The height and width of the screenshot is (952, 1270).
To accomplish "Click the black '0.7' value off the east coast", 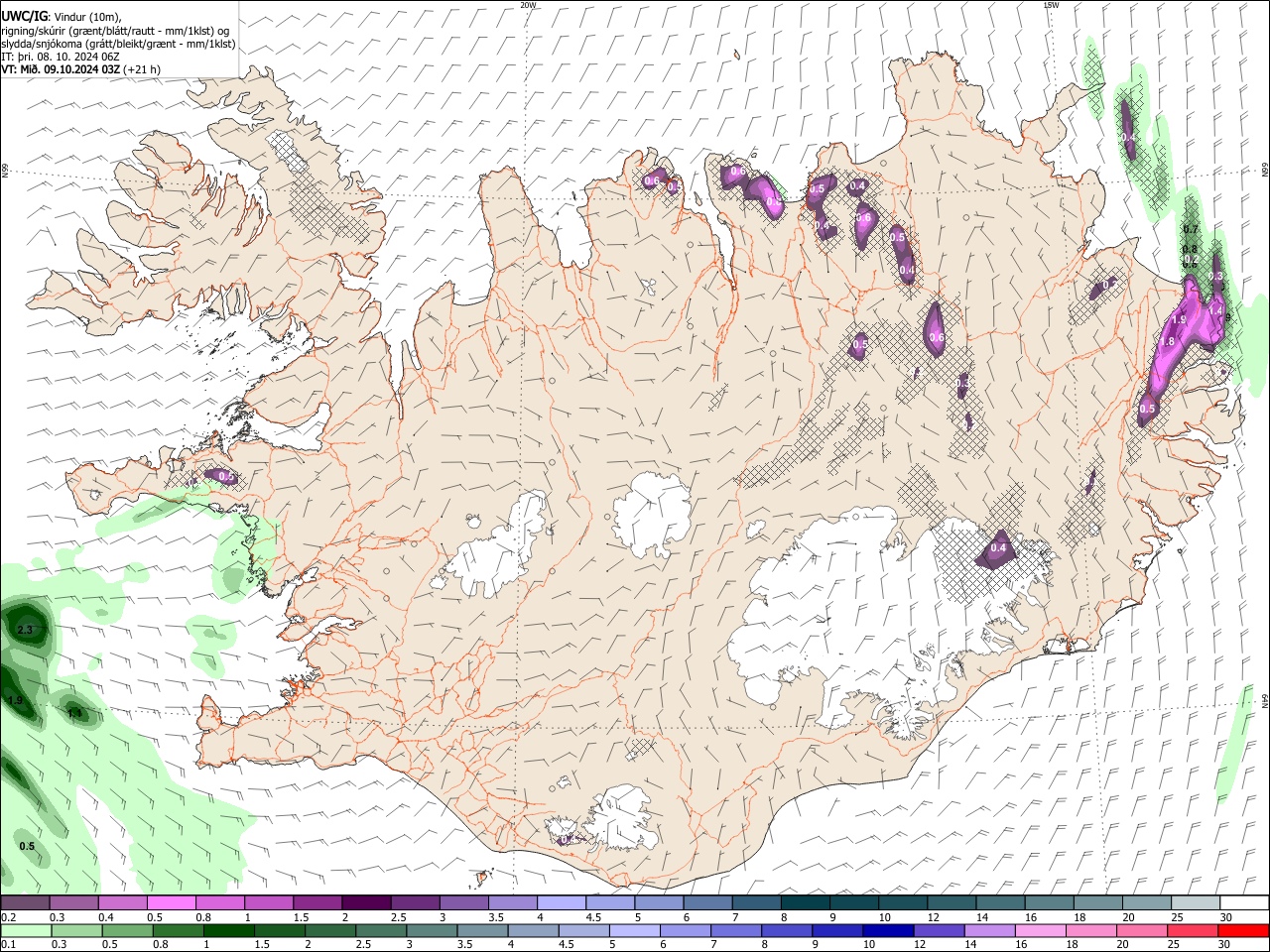I will point(1191,229).
